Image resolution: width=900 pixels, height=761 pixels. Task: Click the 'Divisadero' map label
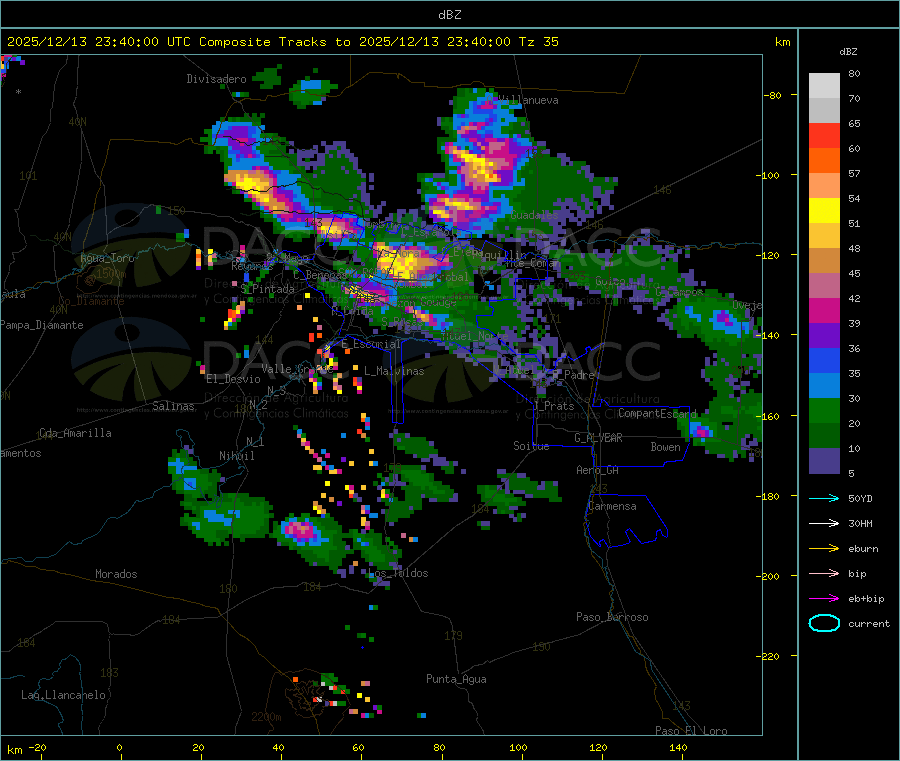coord(216,79)
